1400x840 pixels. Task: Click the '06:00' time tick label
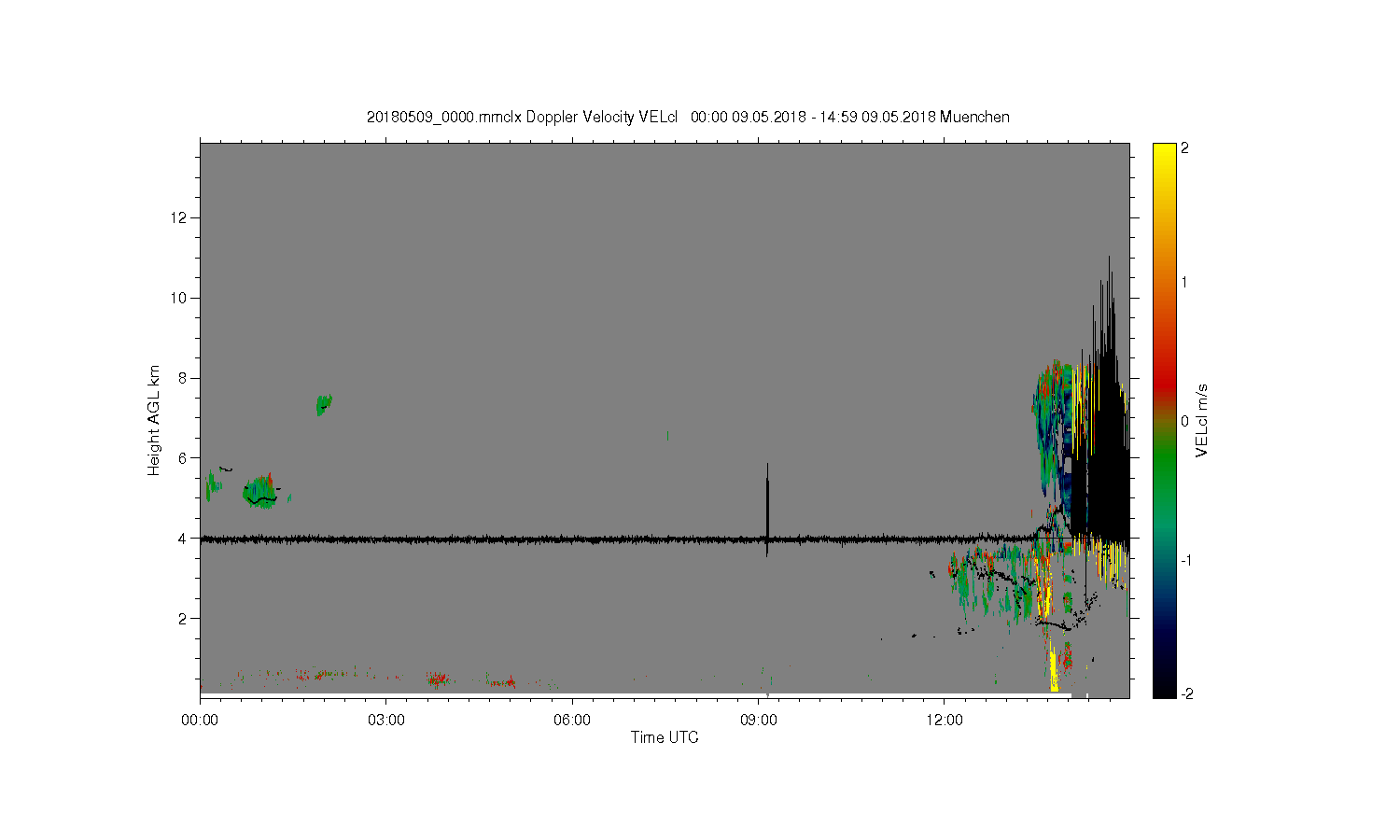(x=572, y=720)
